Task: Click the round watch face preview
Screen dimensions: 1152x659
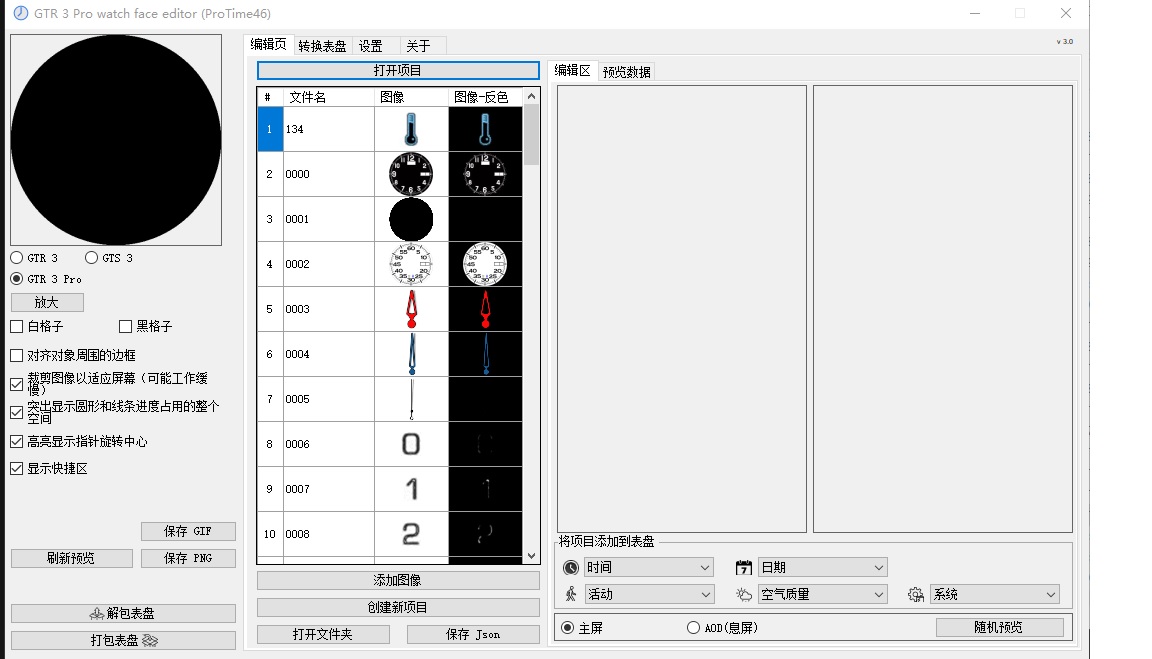Action: click(x=116, y=140)
